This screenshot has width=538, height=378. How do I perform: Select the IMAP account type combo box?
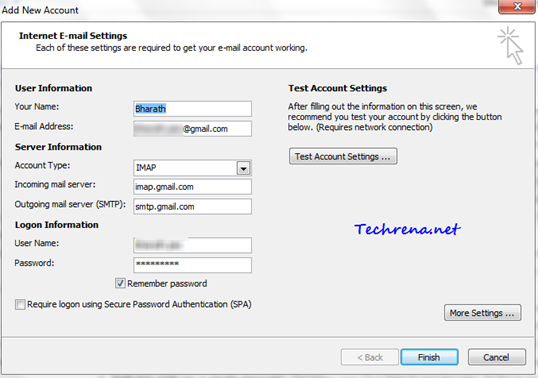point(192,168)
